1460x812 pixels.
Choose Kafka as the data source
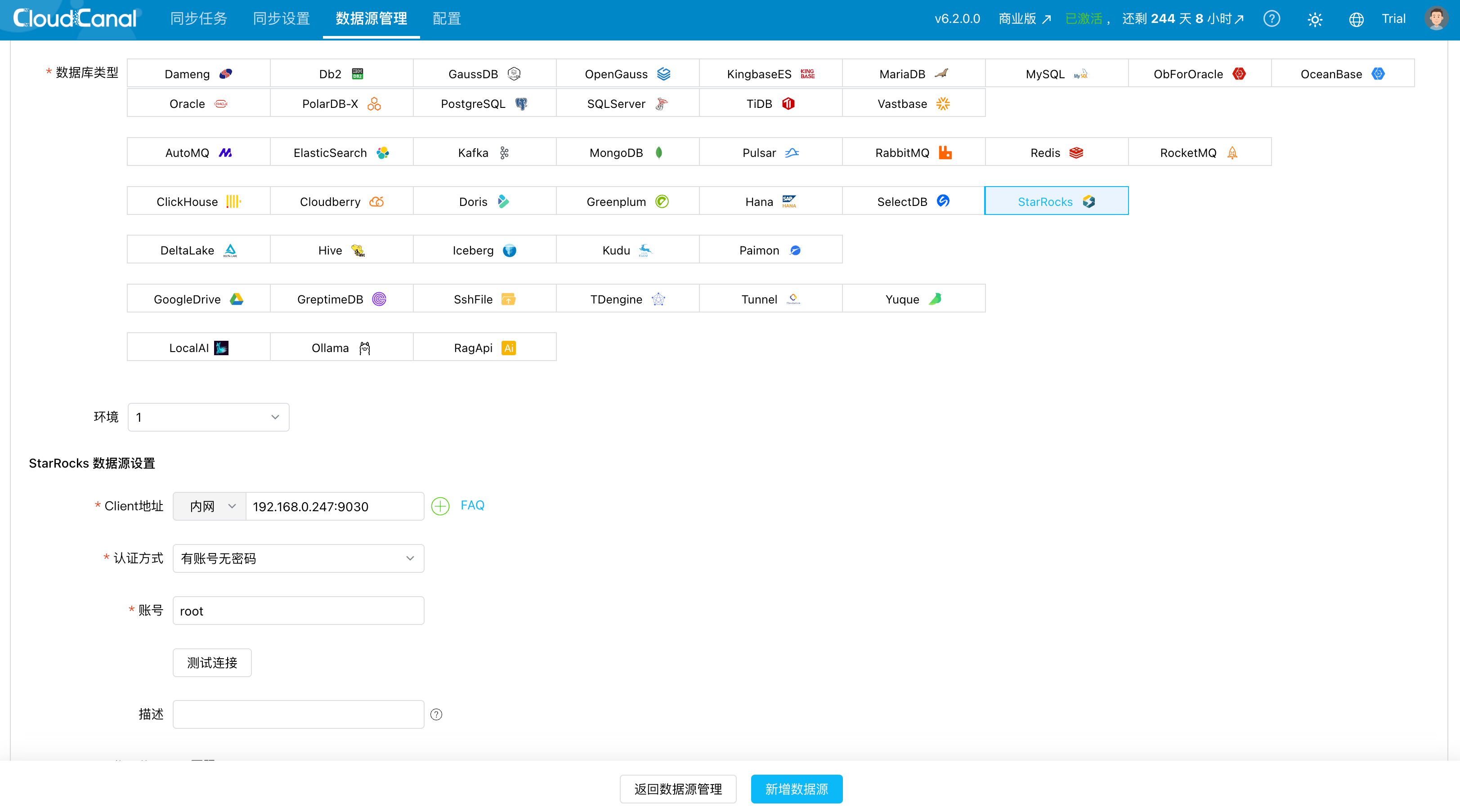484,152
